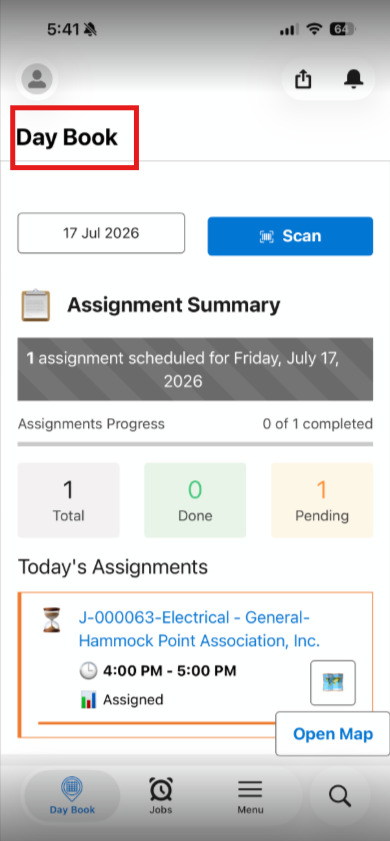Tap the Done count tile
Screen dimensions: 390x841
tap(195, 500)
